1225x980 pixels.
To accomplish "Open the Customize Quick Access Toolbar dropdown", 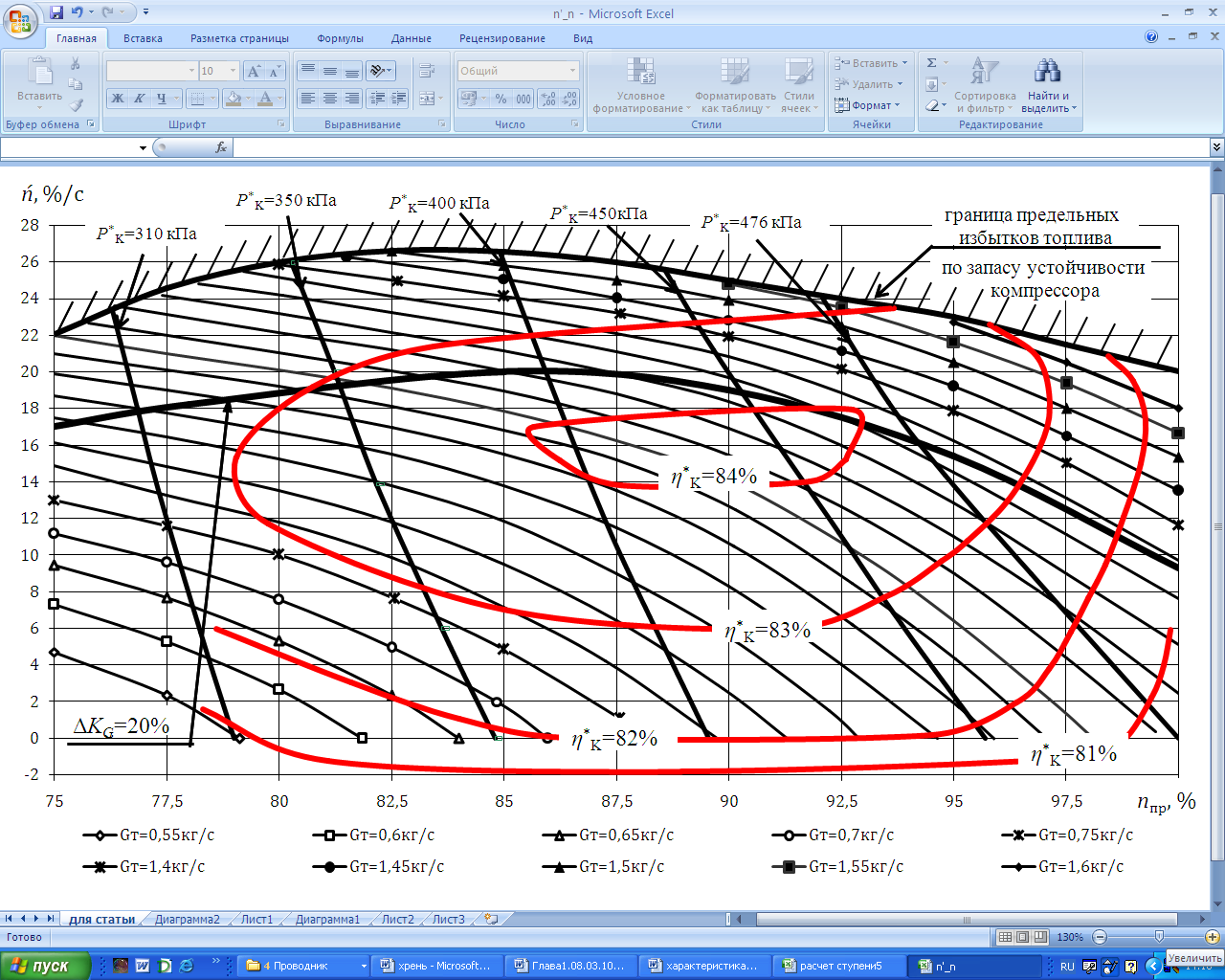I will point(145,12).
